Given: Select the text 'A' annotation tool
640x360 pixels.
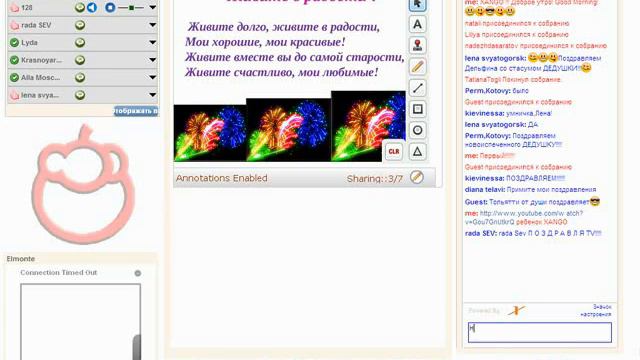Looking at the screenshot, I should [x=417, y=24].
